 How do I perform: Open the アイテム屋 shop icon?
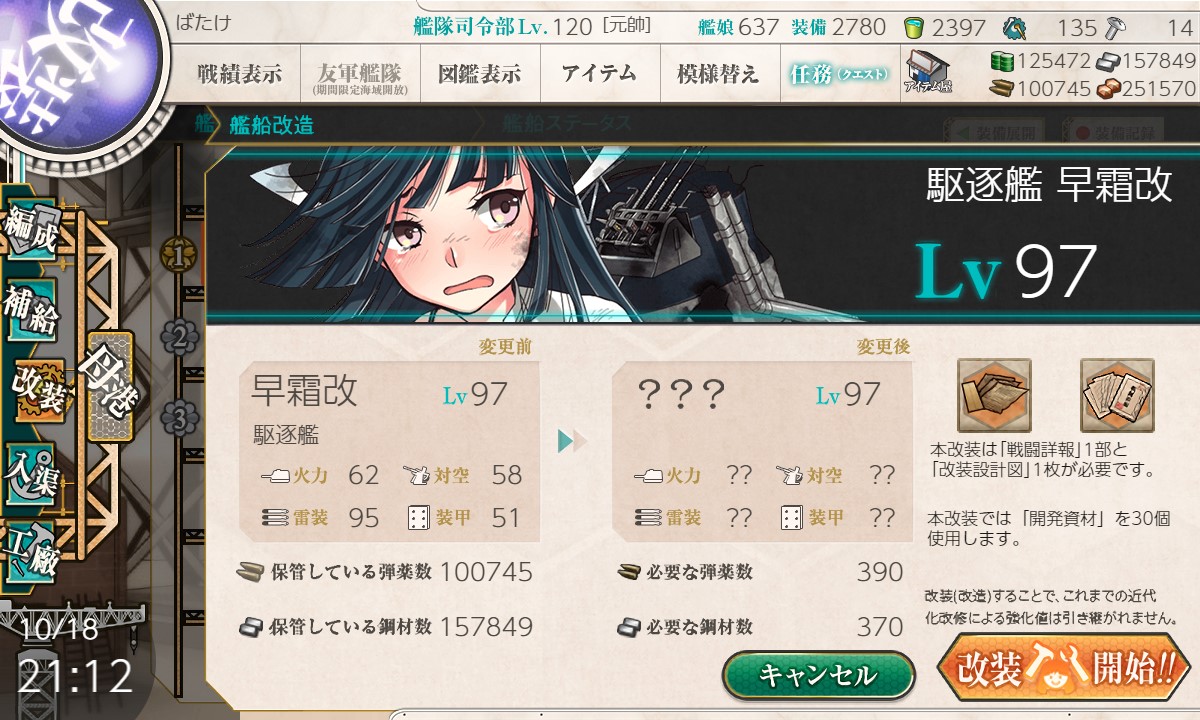coord(927,72)
